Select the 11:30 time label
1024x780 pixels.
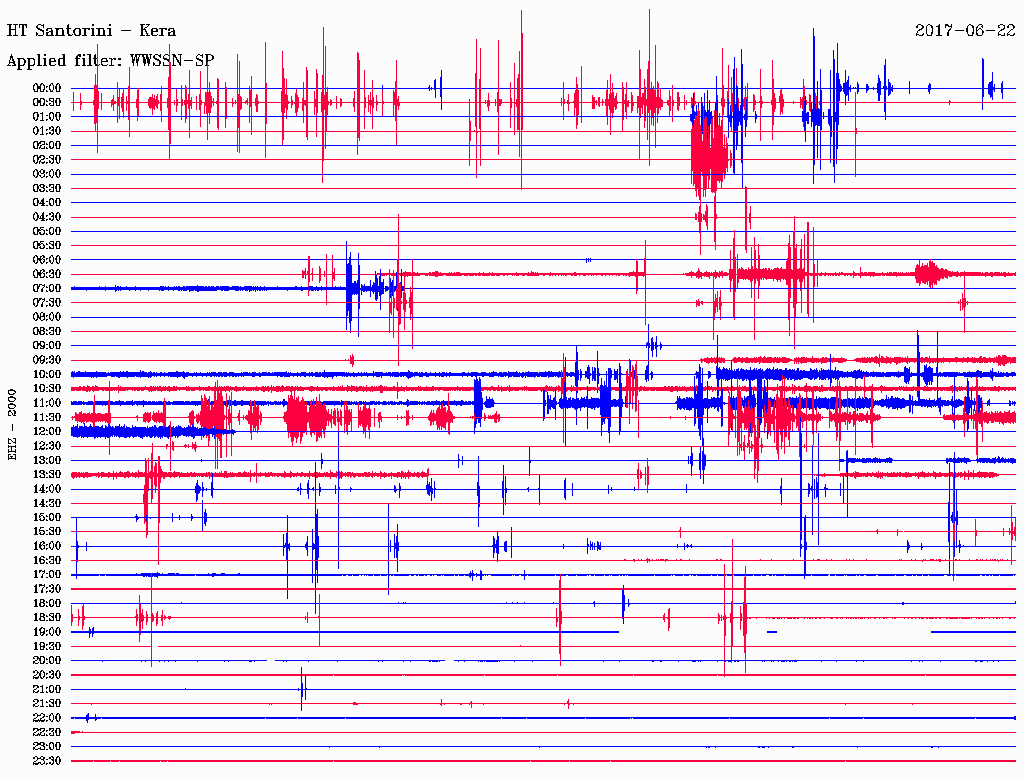point(47,417)
